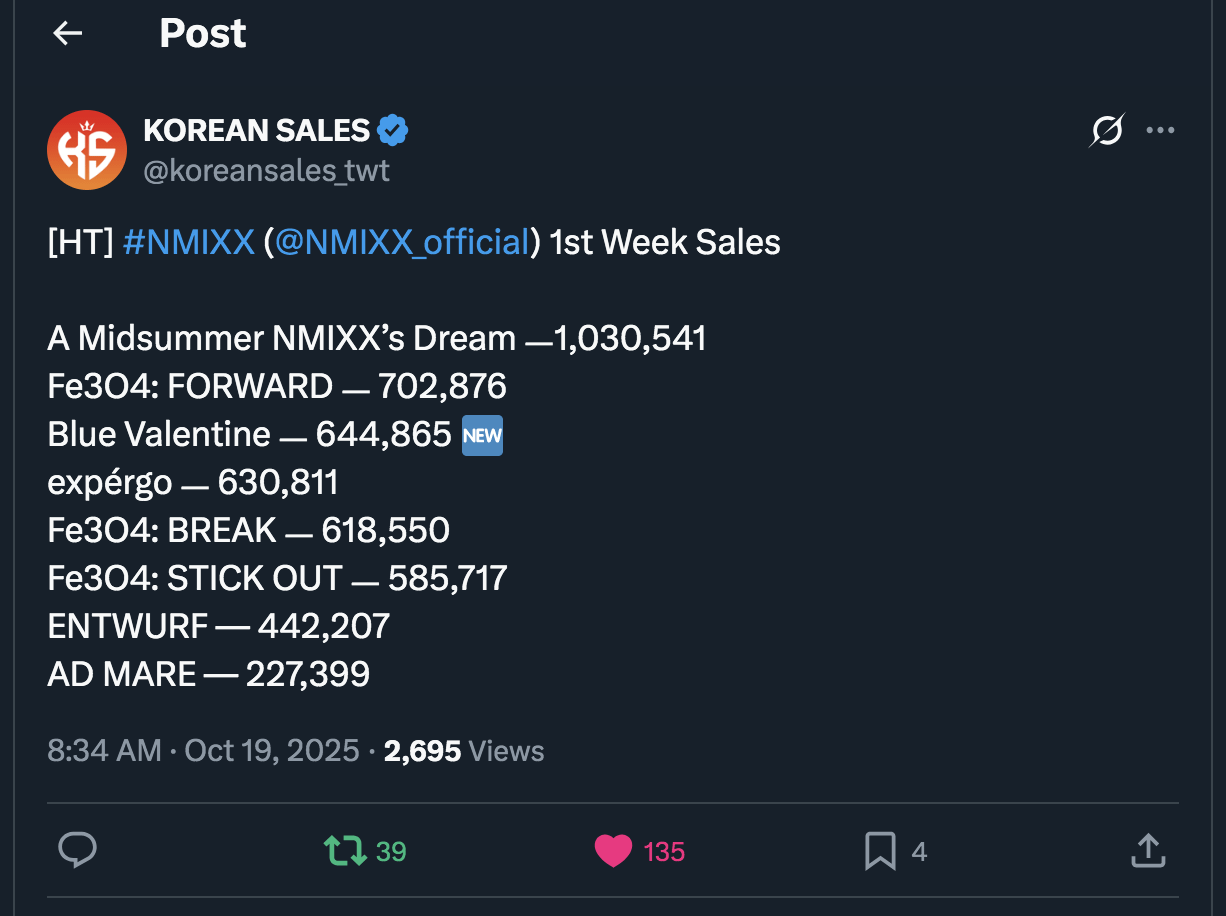
Task: Open the KOREAN SALES profile avatar
Action: 87,150
